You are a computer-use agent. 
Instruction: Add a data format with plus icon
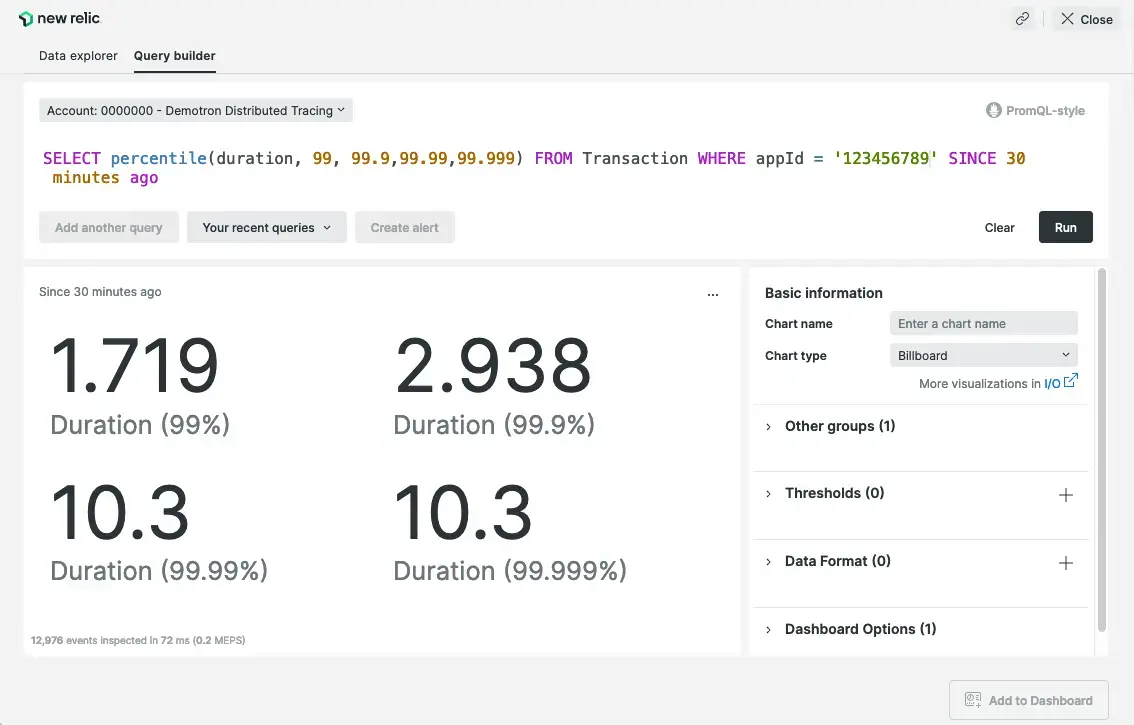[1065, 563]
